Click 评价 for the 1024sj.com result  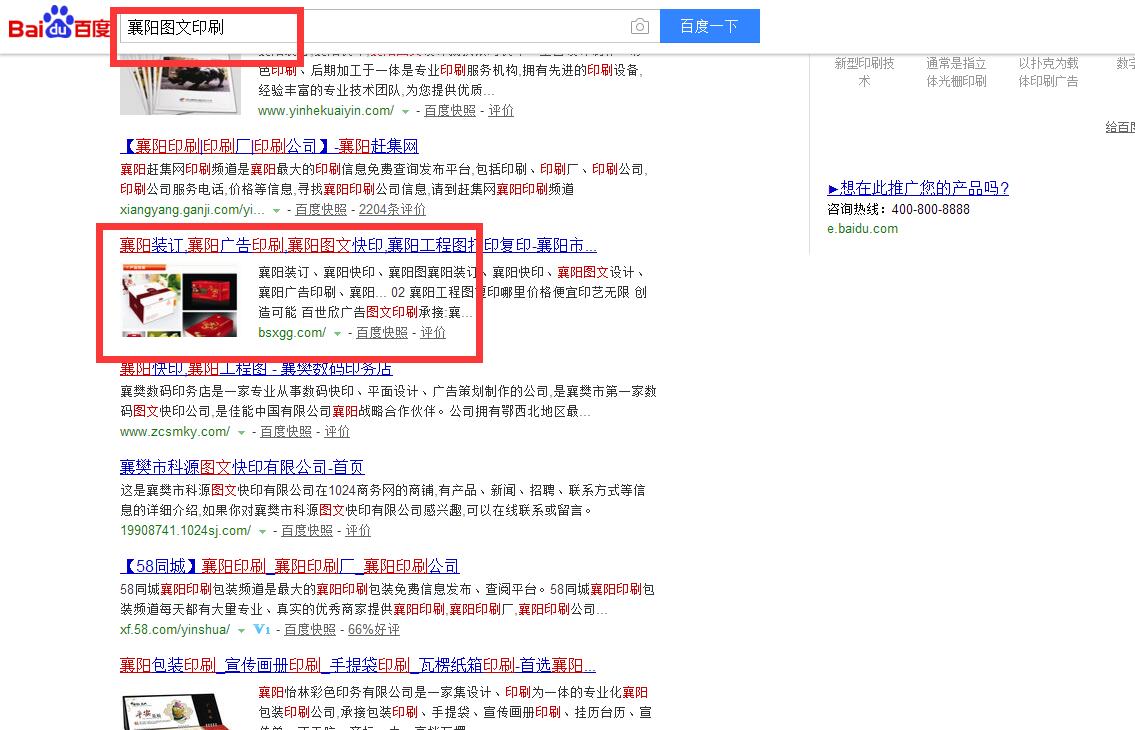[x=358, y=531]
